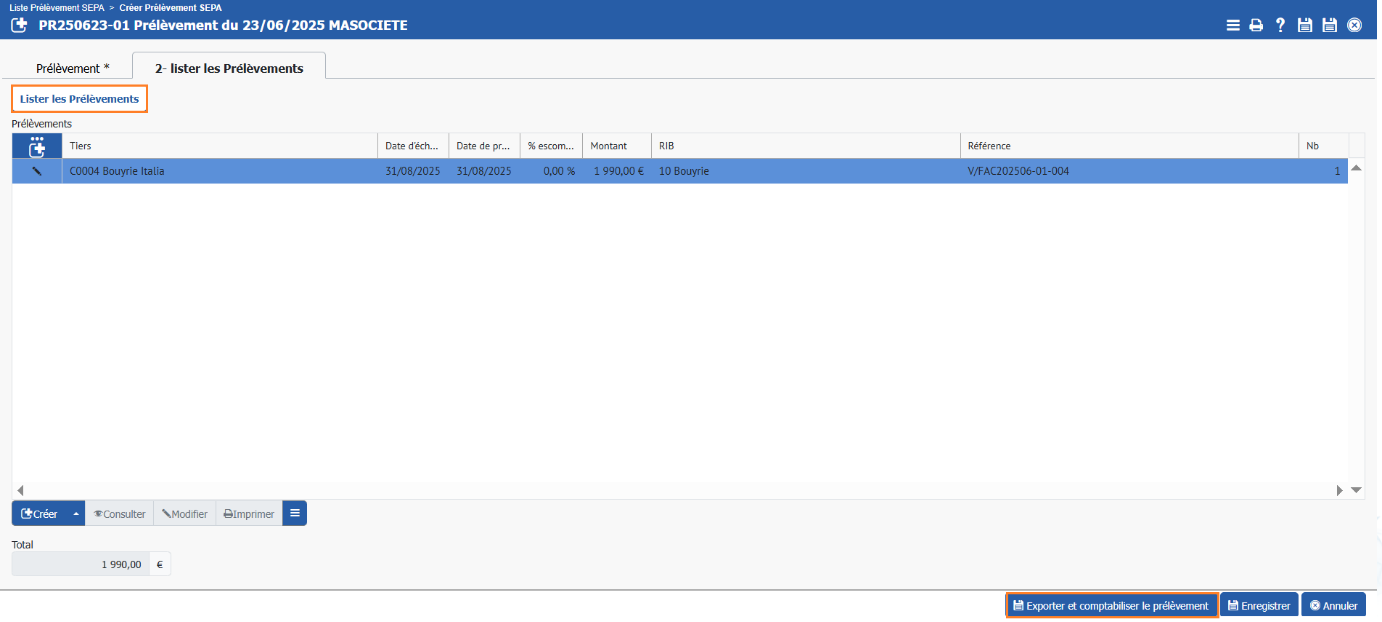Click the add-row icon in the grid header
Viewport: 1382px width, 622px height.
click(37, 147)
